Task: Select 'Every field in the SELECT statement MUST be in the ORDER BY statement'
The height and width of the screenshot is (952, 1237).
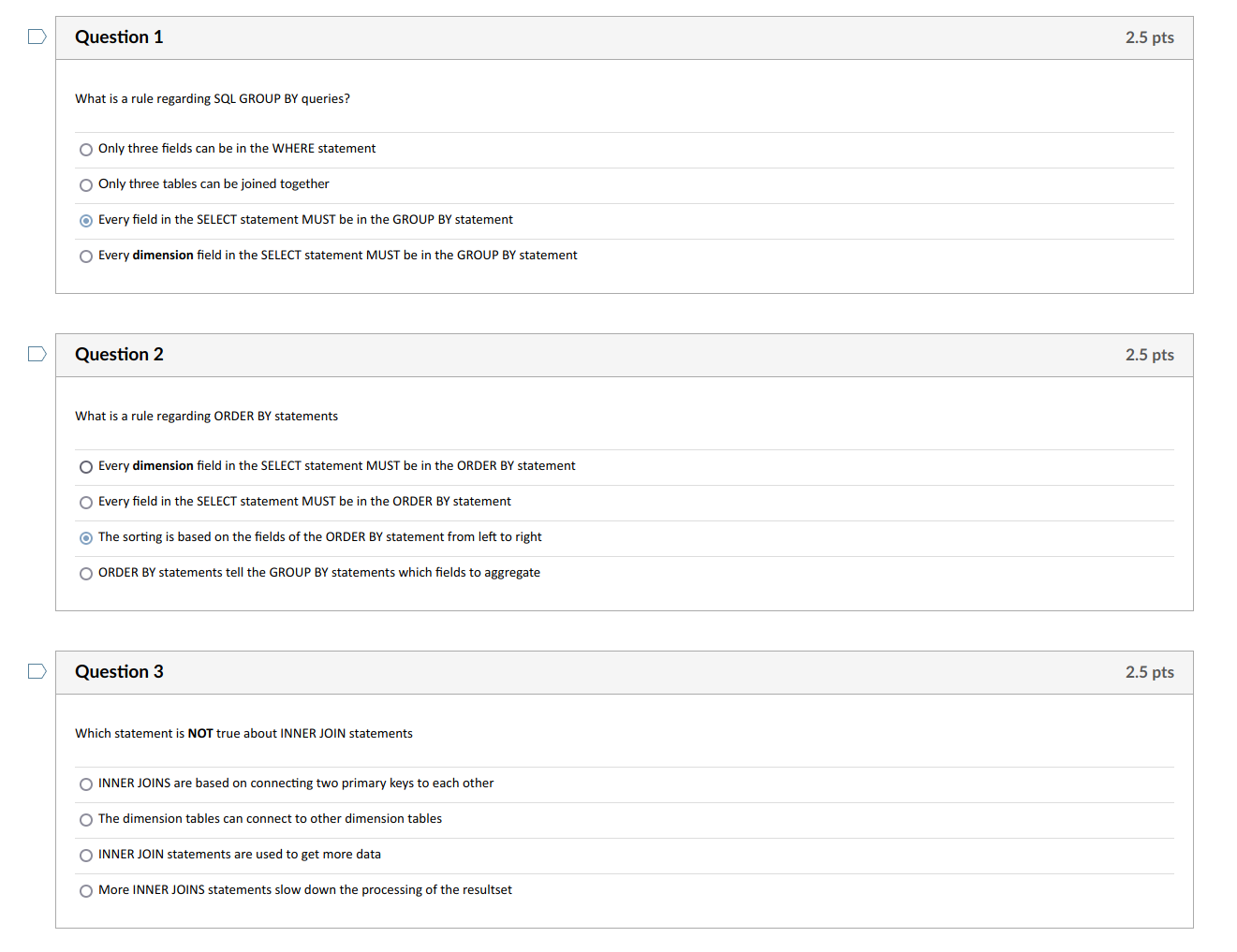Action: pos(85,502)
